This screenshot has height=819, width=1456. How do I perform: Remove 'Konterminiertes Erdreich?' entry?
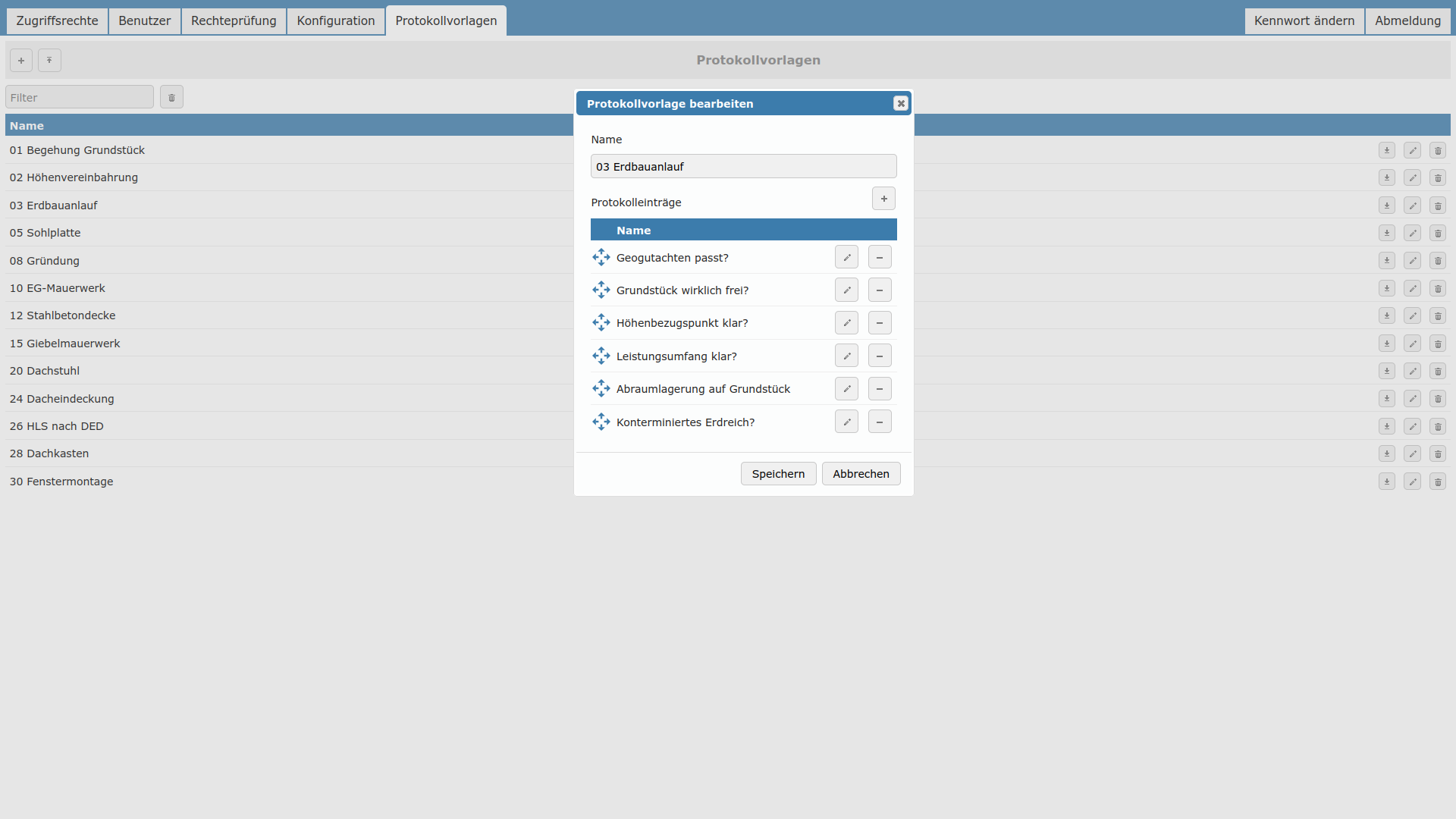click(x=880, y=422)
